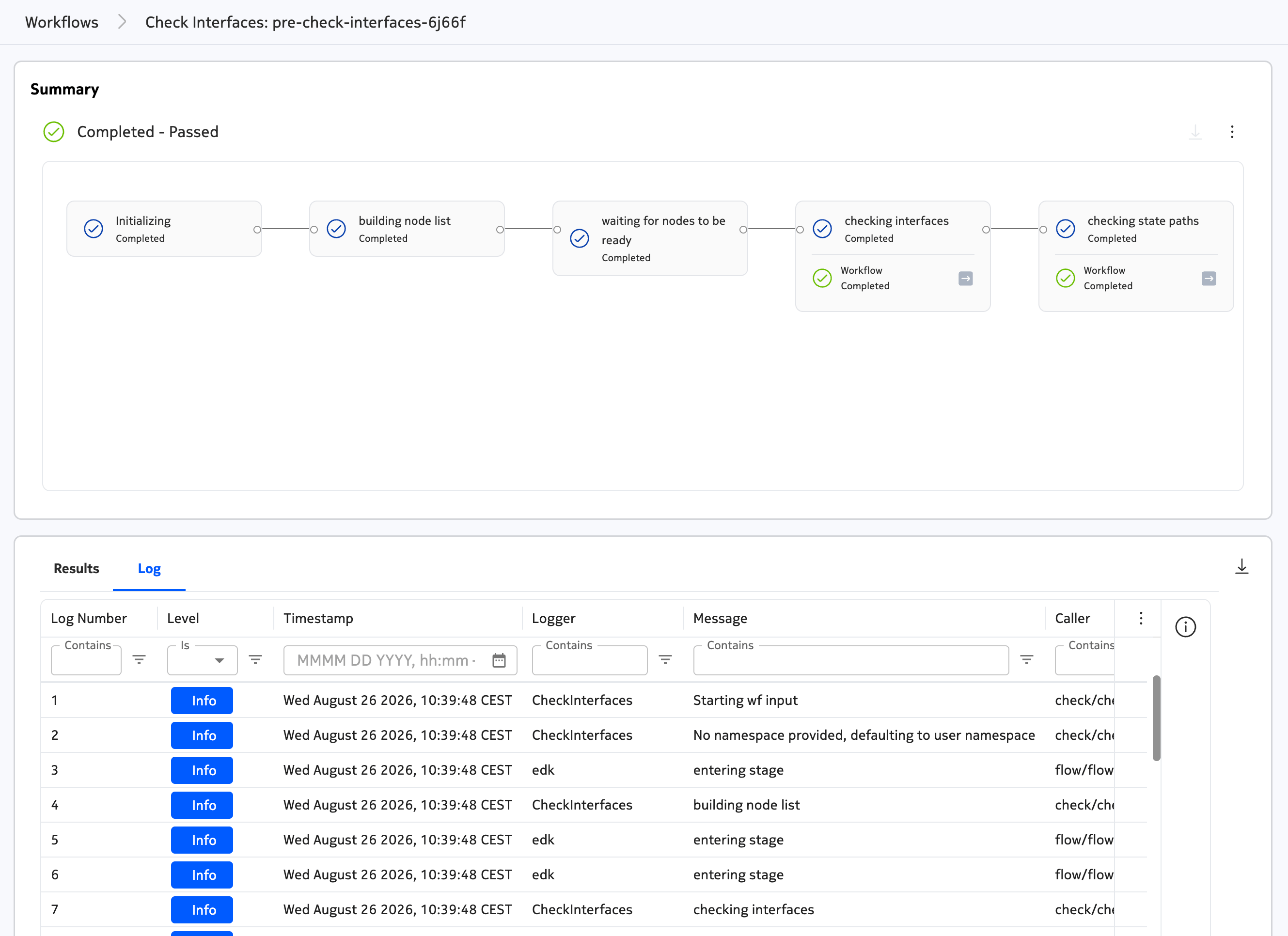Open the Level filter options icon

point(255,659)
